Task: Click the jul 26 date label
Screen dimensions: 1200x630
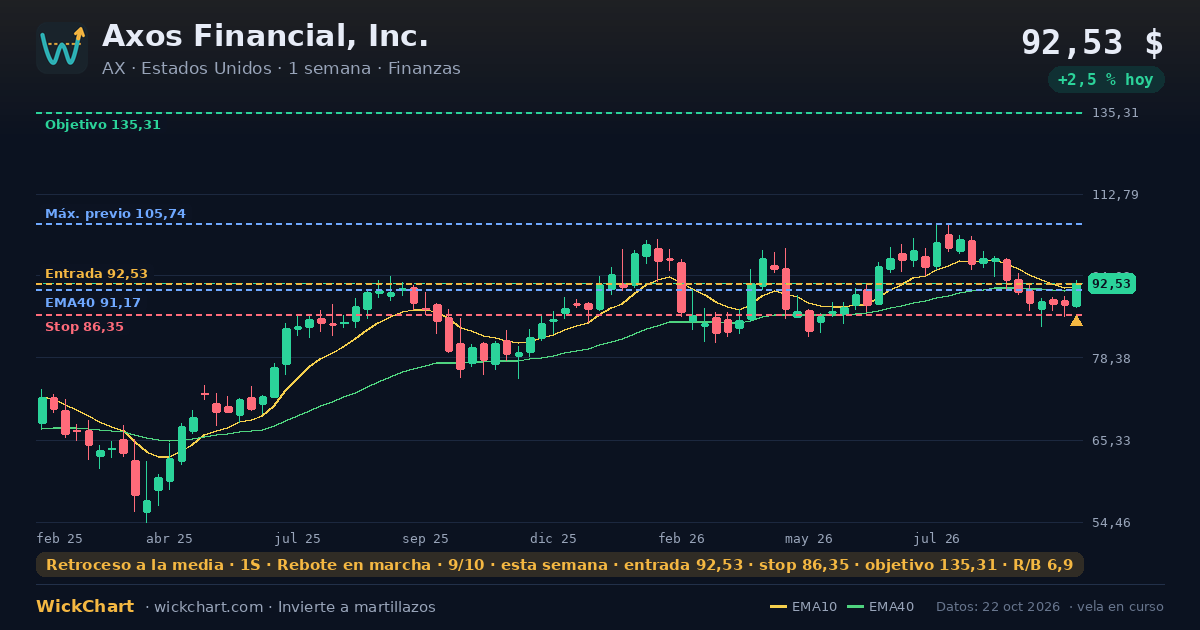Action: coord(937,538)
